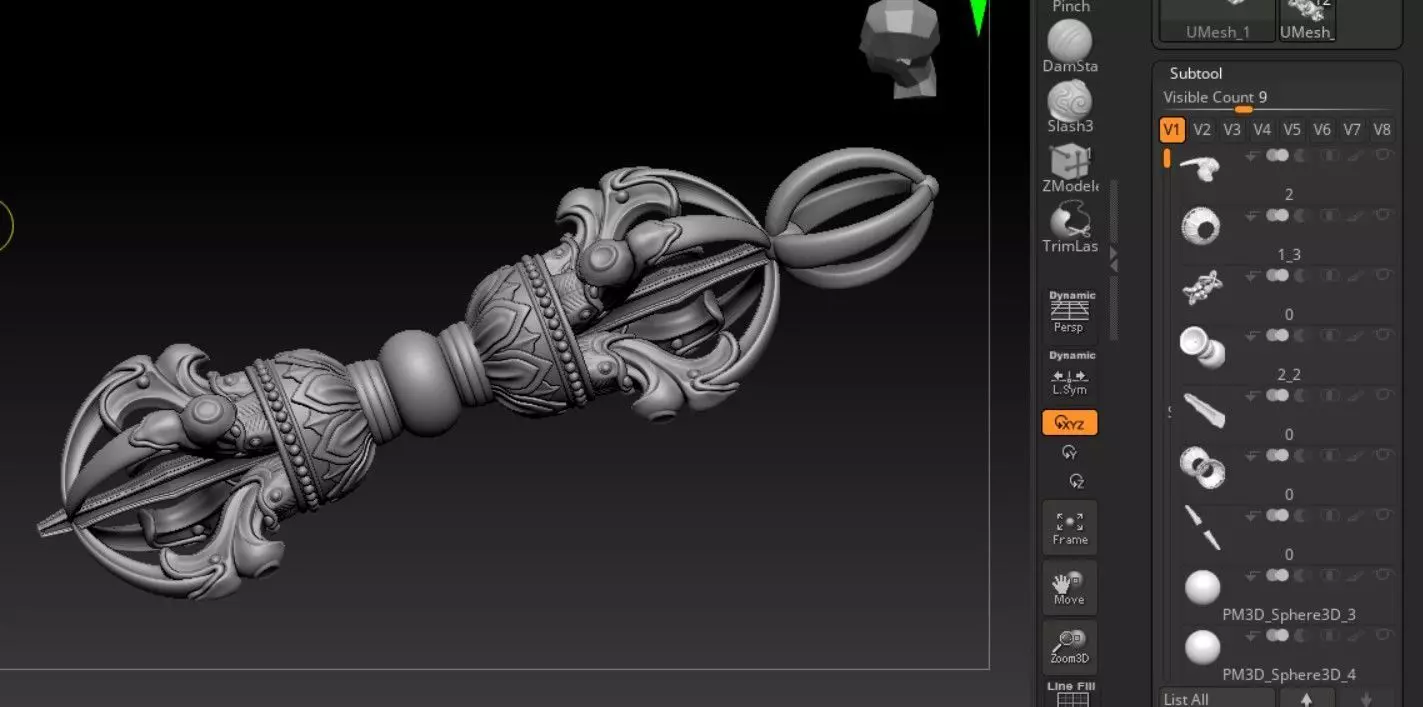Switch to visibility set V3
1423x707 pixels.
tap(1232, 130)
